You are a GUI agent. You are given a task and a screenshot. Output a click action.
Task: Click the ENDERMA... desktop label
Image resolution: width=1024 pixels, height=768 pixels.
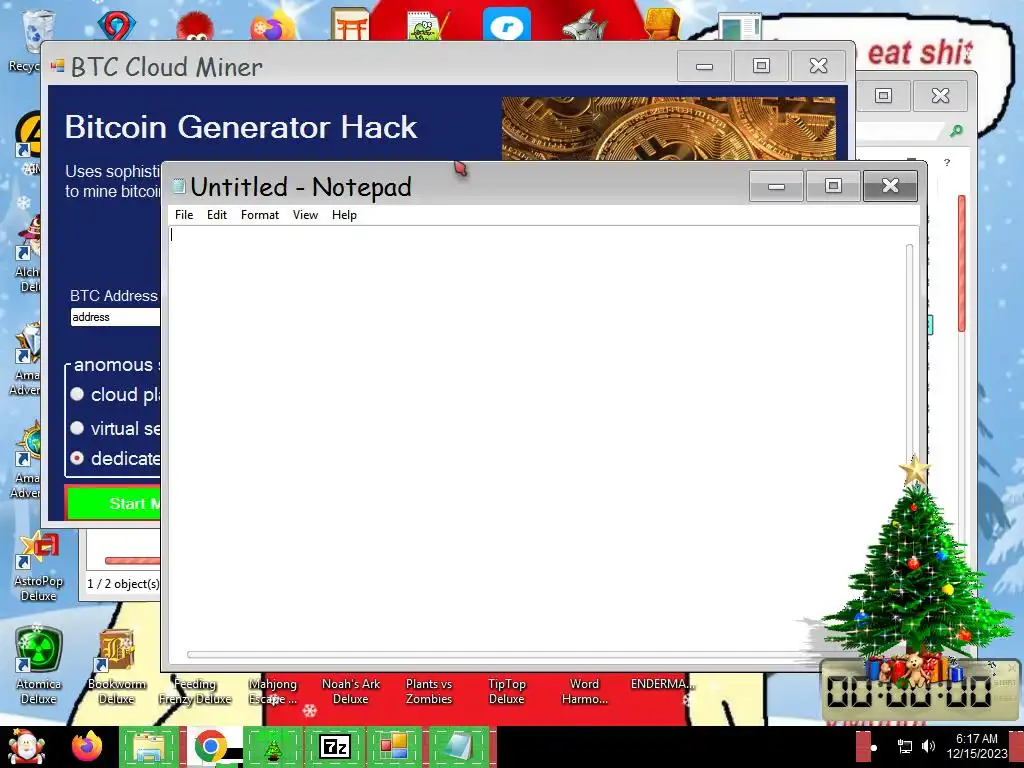[x=662, y=684]
